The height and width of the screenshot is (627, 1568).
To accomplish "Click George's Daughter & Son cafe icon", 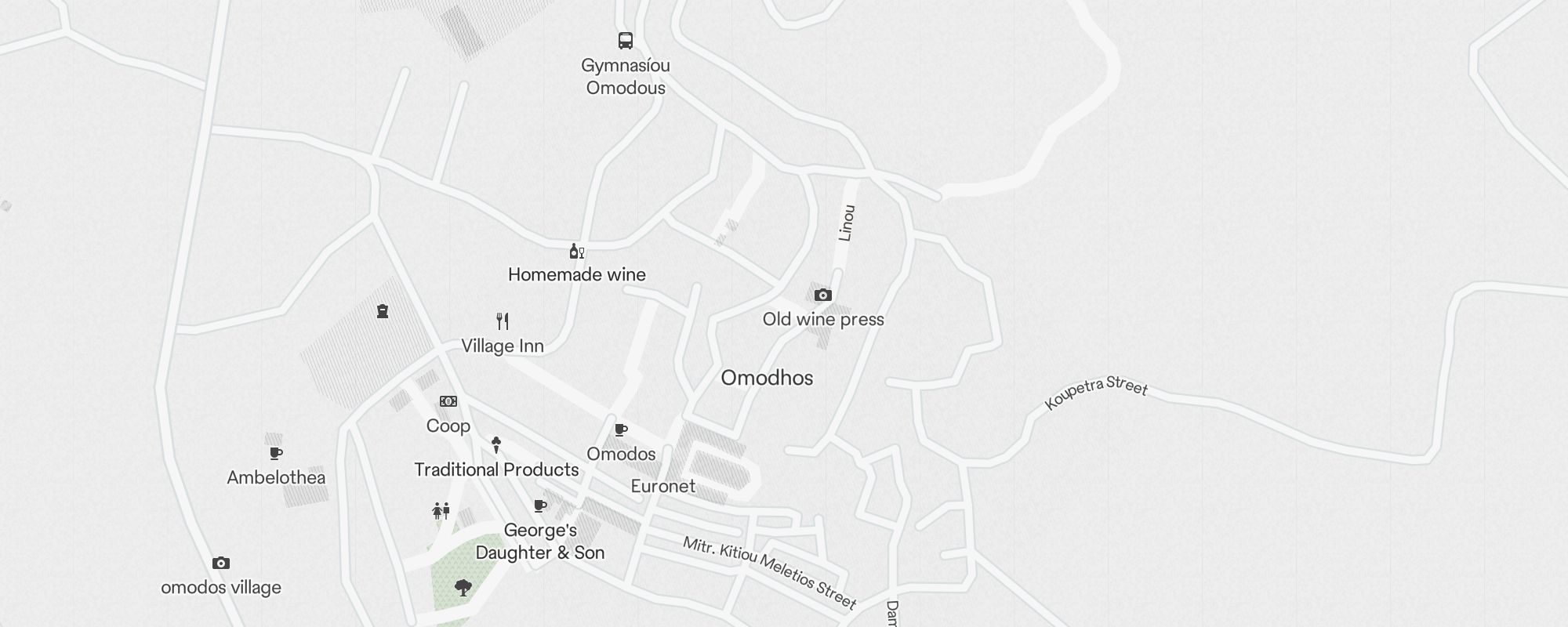I will [540, 506].
